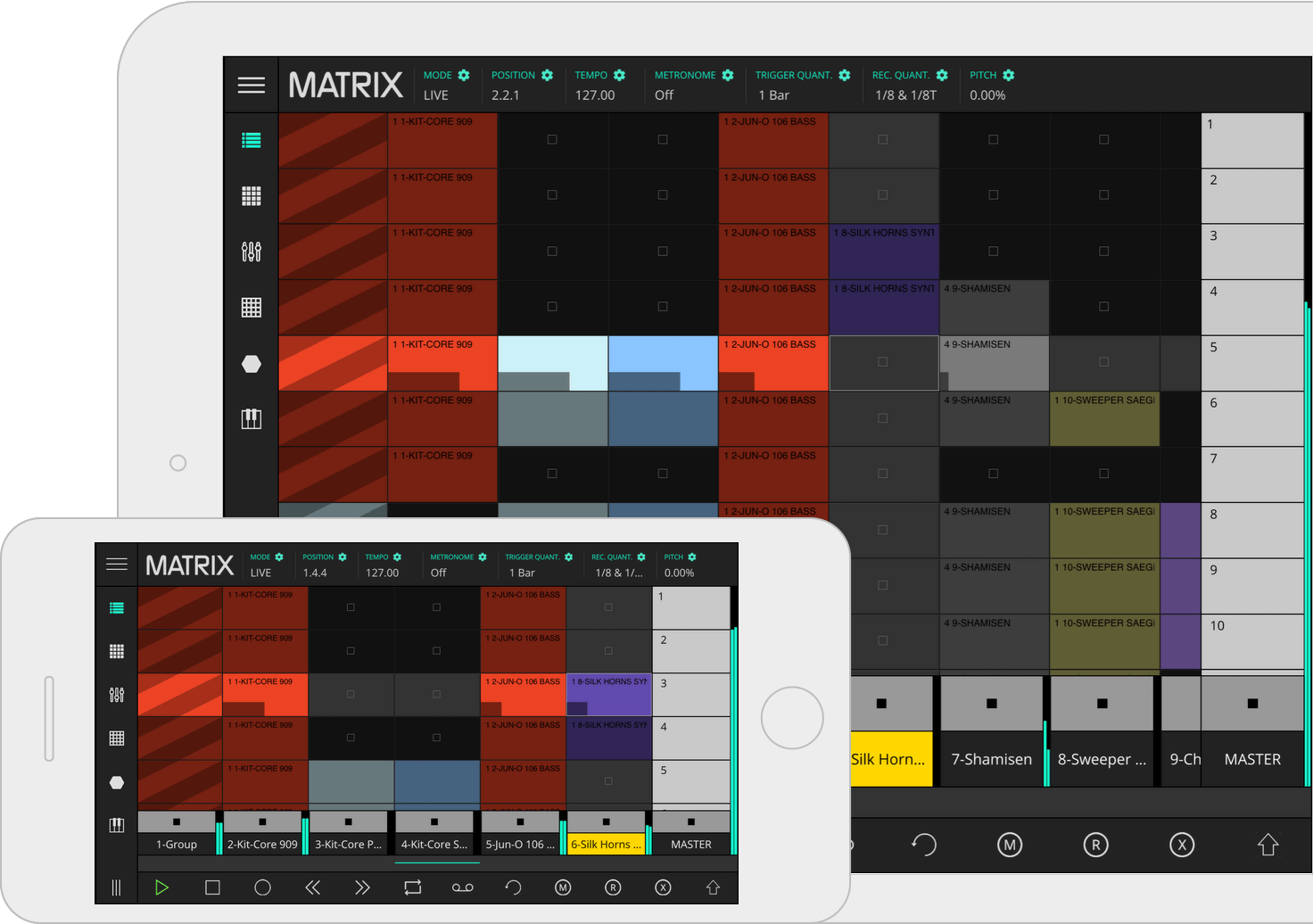Open METRONOME settings gear on tablet
The height and width of the screenshot is (924, 1313).
[728, 75]
